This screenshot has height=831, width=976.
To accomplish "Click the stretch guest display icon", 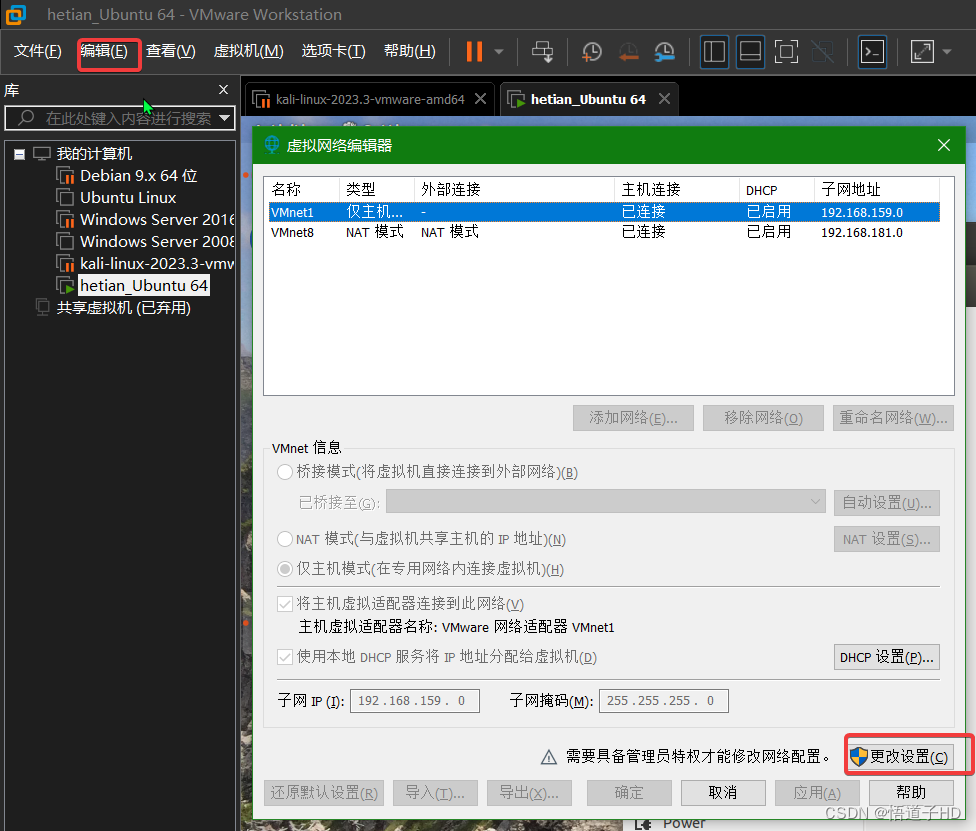I will (x=922, y=52).
